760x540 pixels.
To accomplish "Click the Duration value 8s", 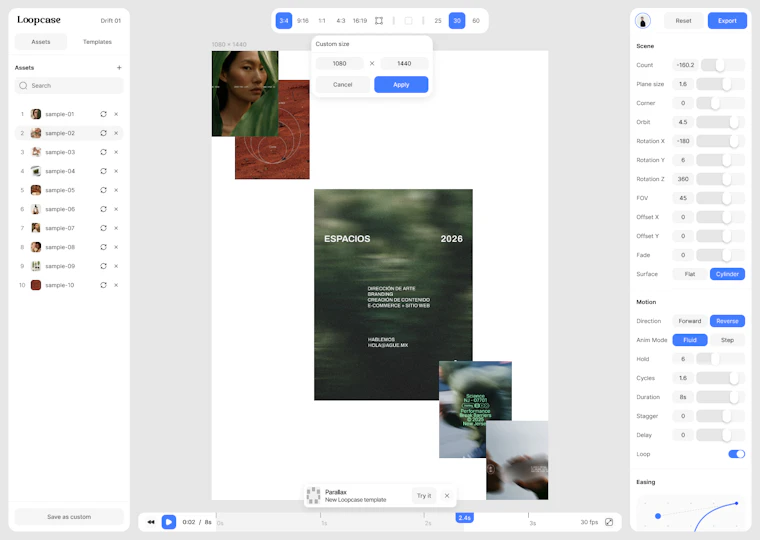I will pyautogui.click(x=683, y=397).
